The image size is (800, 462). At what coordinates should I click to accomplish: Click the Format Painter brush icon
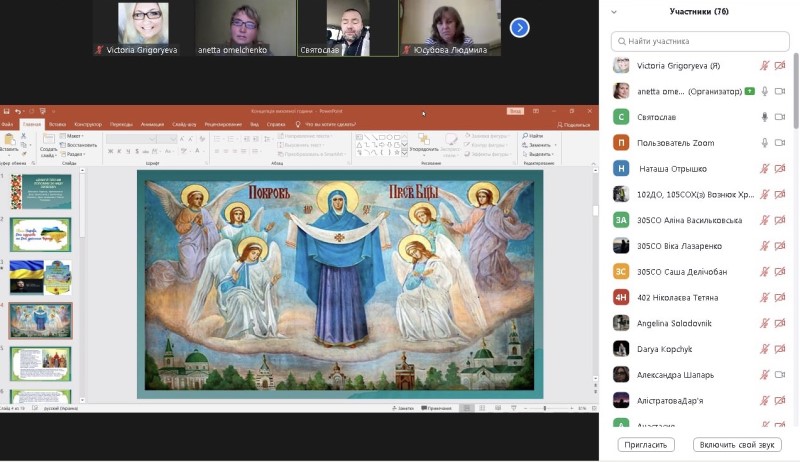tap(23, 153)
